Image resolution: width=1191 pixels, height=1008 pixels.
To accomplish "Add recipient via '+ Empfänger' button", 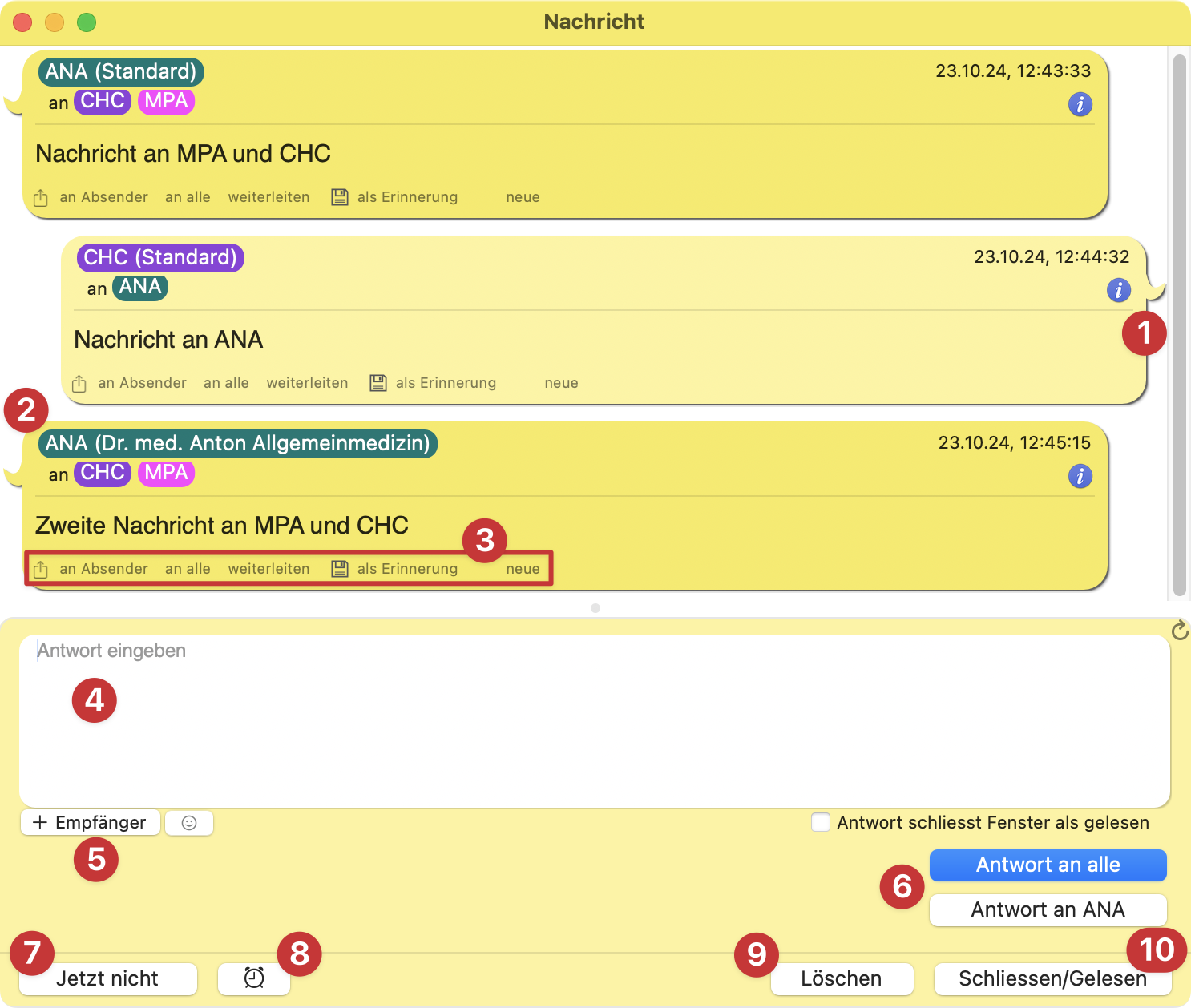I will tap(91, 823).
